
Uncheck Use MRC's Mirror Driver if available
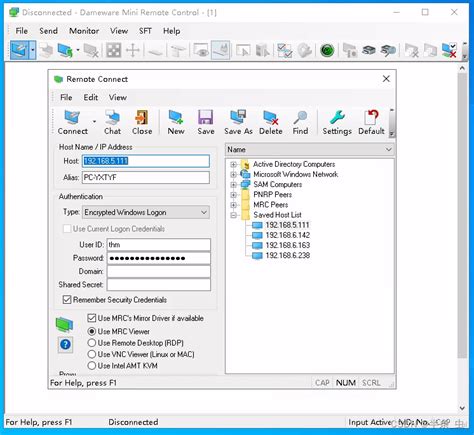click(x=92, y=318)
